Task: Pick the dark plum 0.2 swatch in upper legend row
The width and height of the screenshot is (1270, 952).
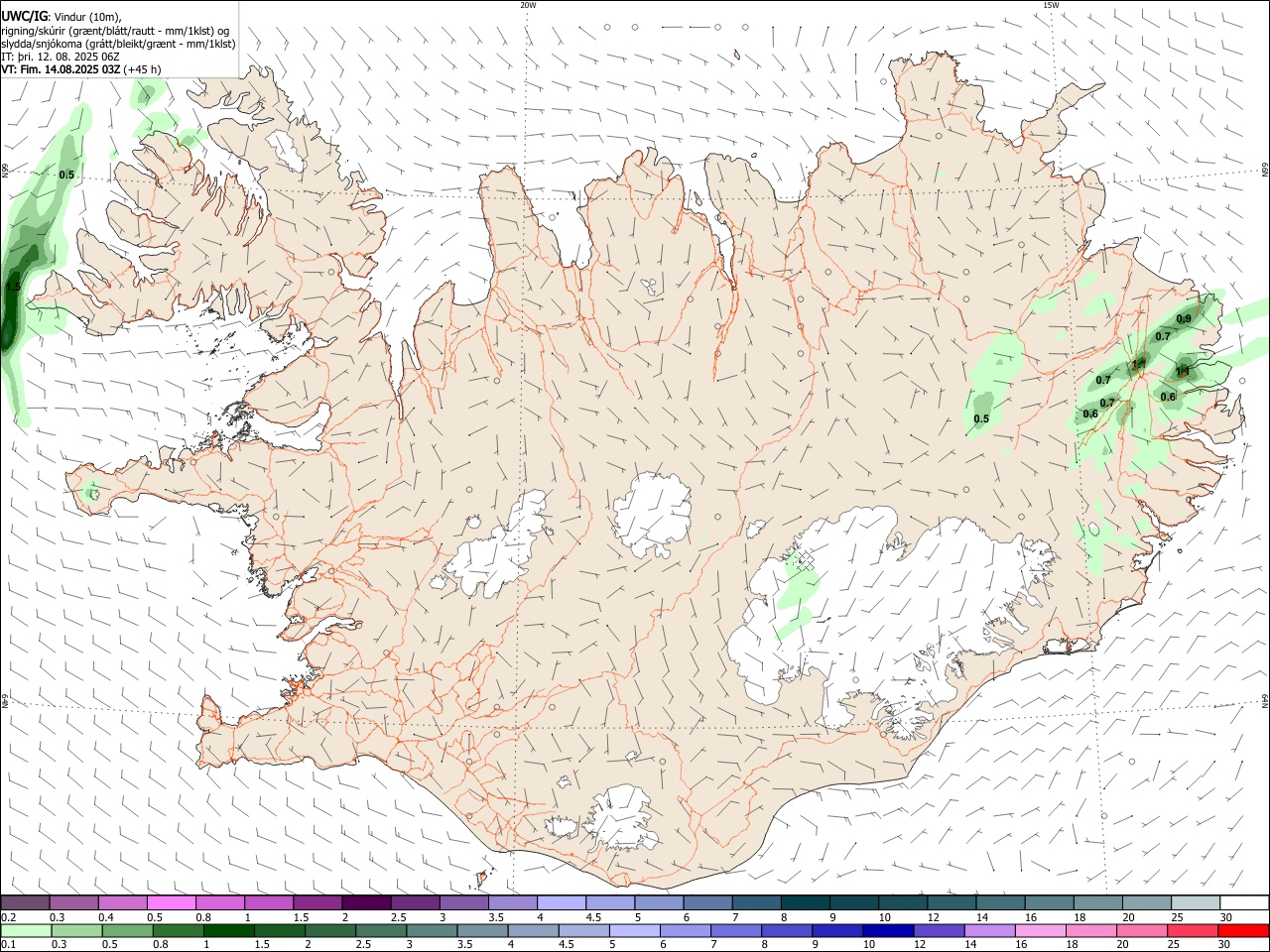Action: pyautogui.click(x=25, y=902)
